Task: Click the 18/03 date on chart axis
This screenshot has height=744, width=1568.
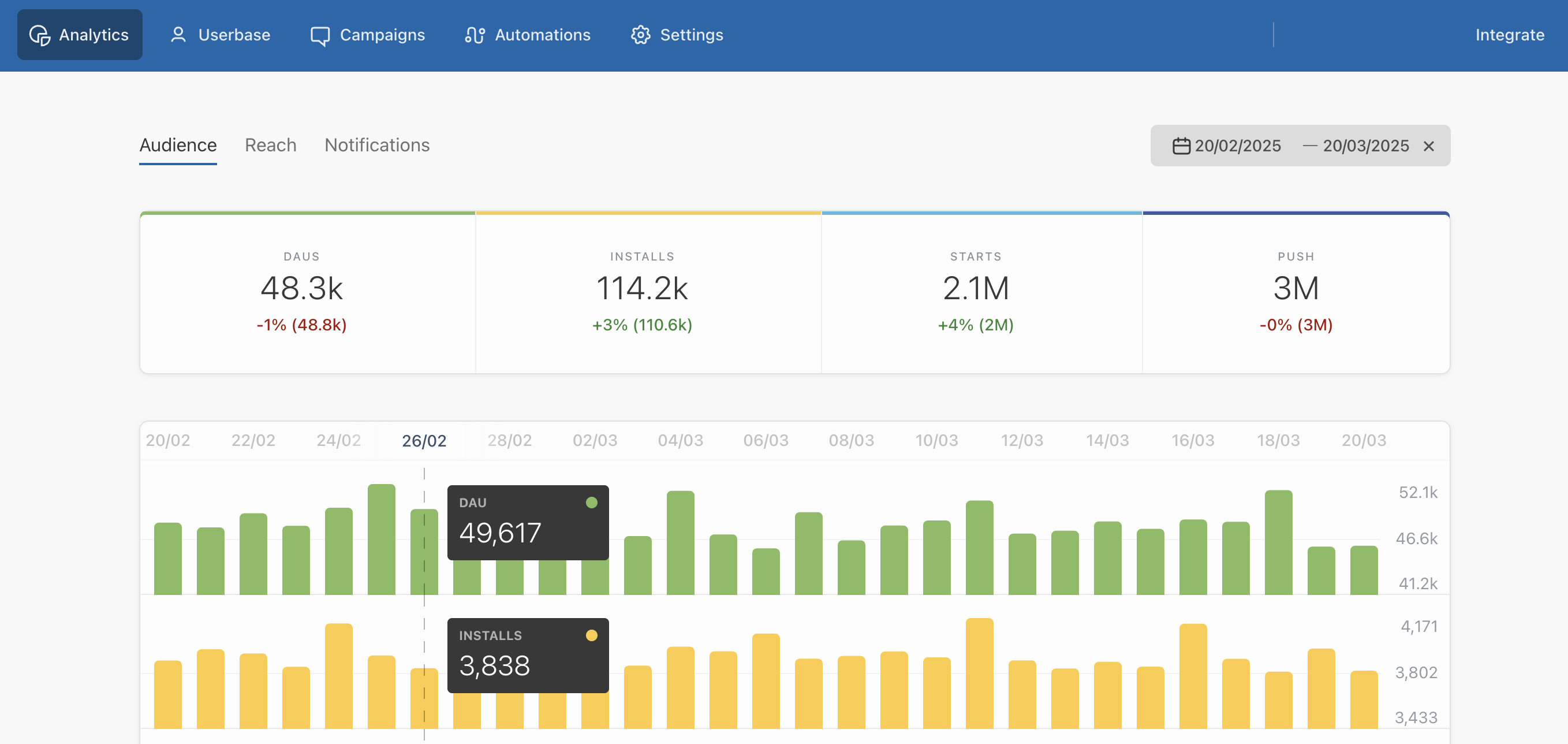Action: (x=1278, y=440)
